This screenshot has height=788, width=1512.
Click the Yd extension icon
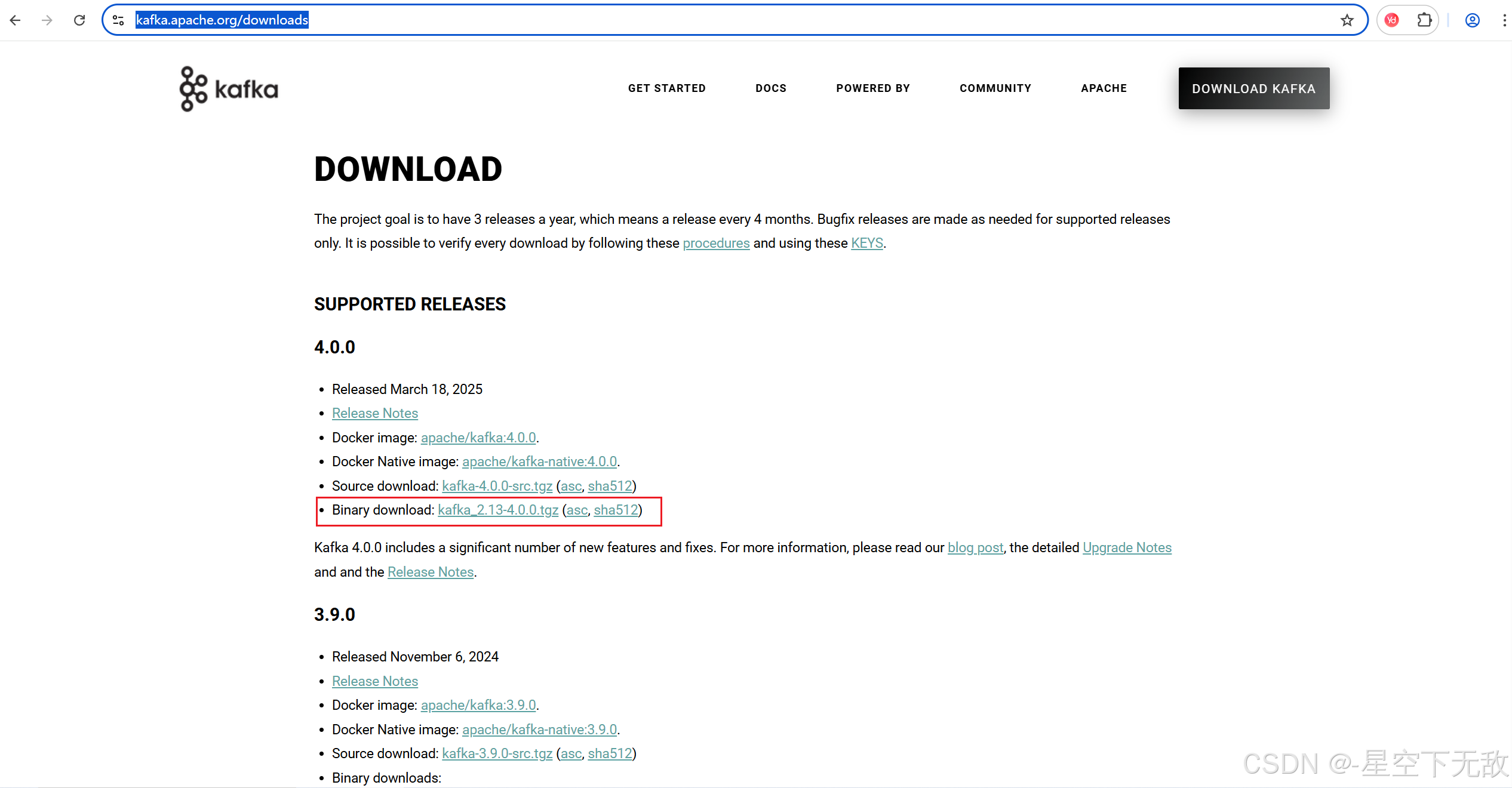(x=1391, y=20)
